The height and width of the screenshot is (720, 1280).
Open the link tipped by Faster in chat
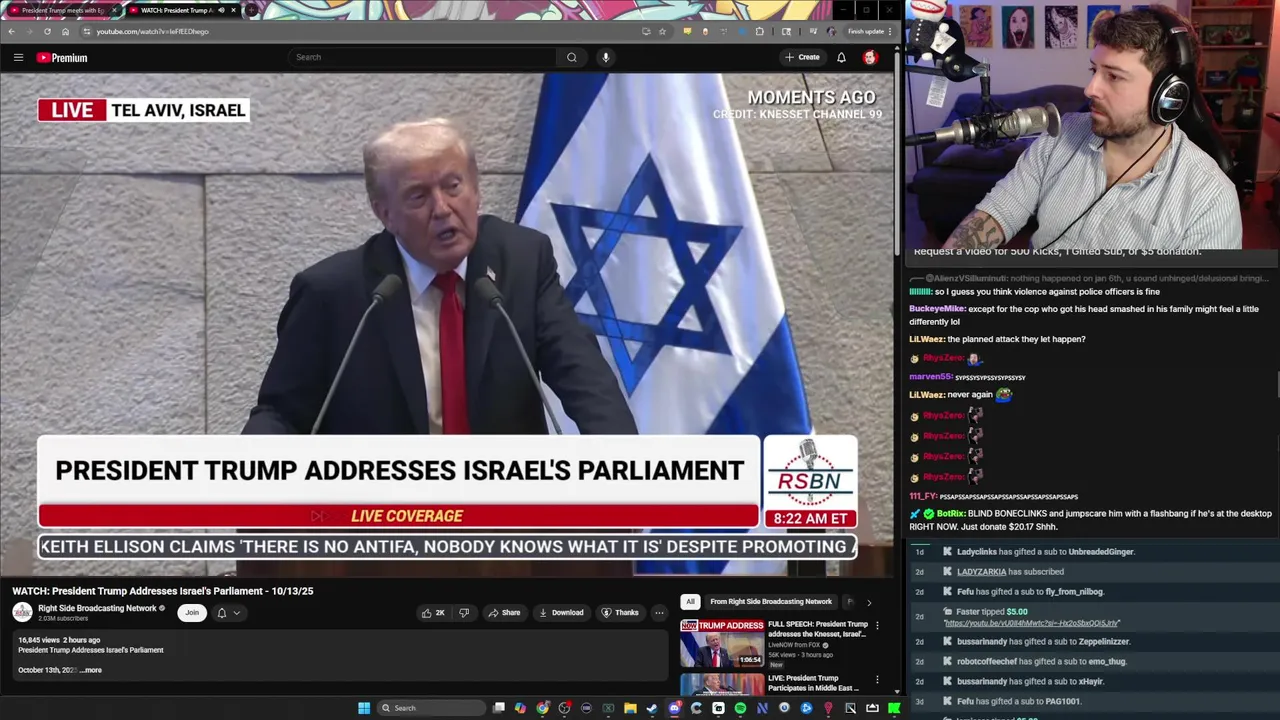click(1031, 623)
